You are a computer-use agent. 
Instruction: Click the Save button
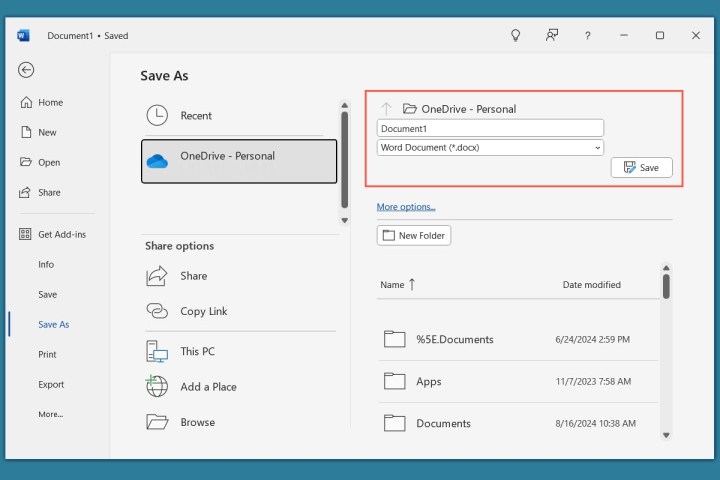pyautogui.click(x=641, y=168)
